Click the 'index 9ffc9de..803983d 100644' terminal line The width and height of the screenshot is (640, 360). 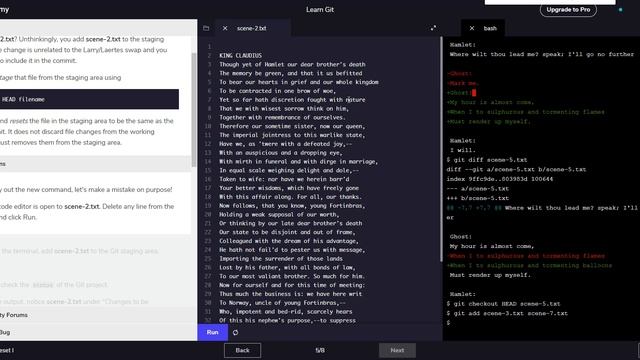pyautogui.click(x=500, y=179)
